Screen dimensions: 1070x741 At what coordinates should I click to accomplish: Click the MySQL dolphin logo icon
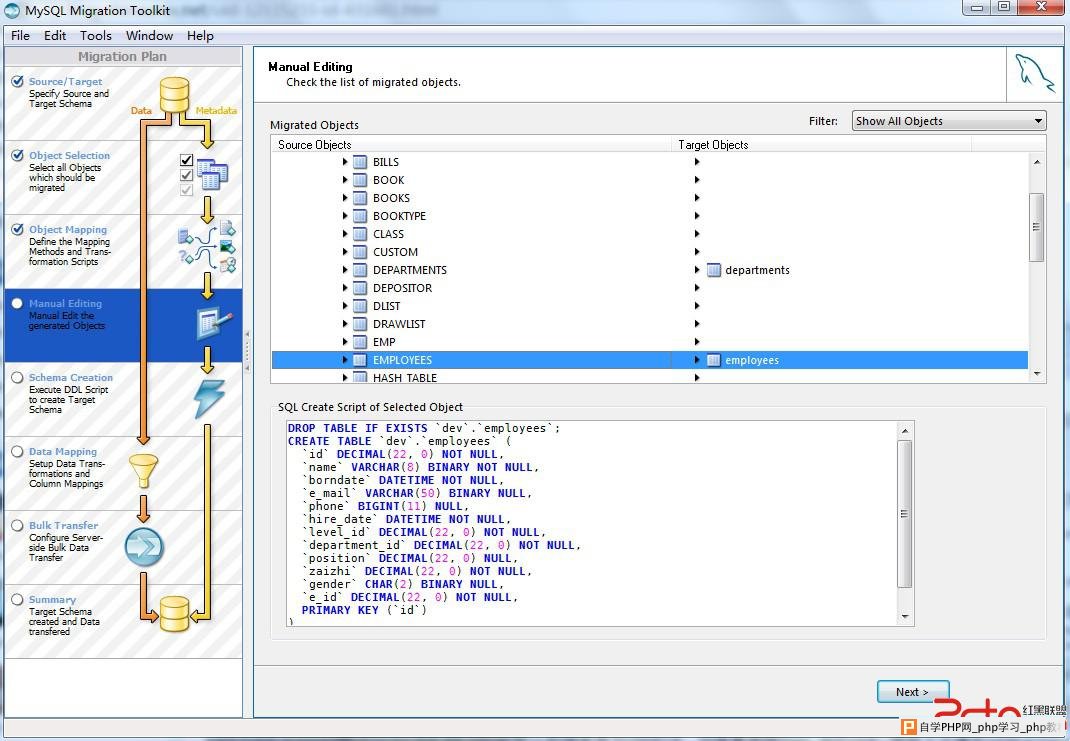[x=1035, y=74]
